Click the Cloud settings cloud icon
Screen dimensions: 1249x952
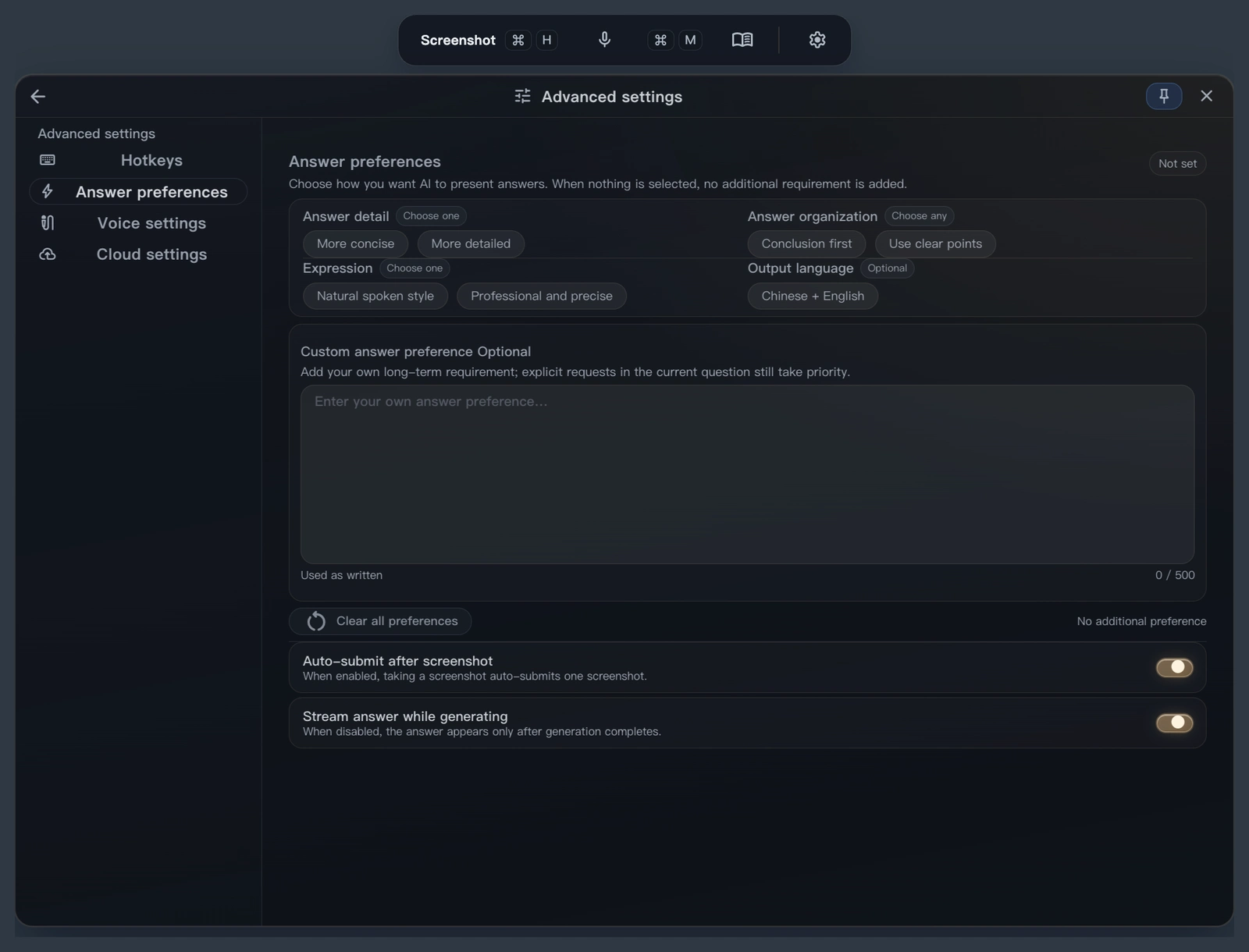coord(48,254)
